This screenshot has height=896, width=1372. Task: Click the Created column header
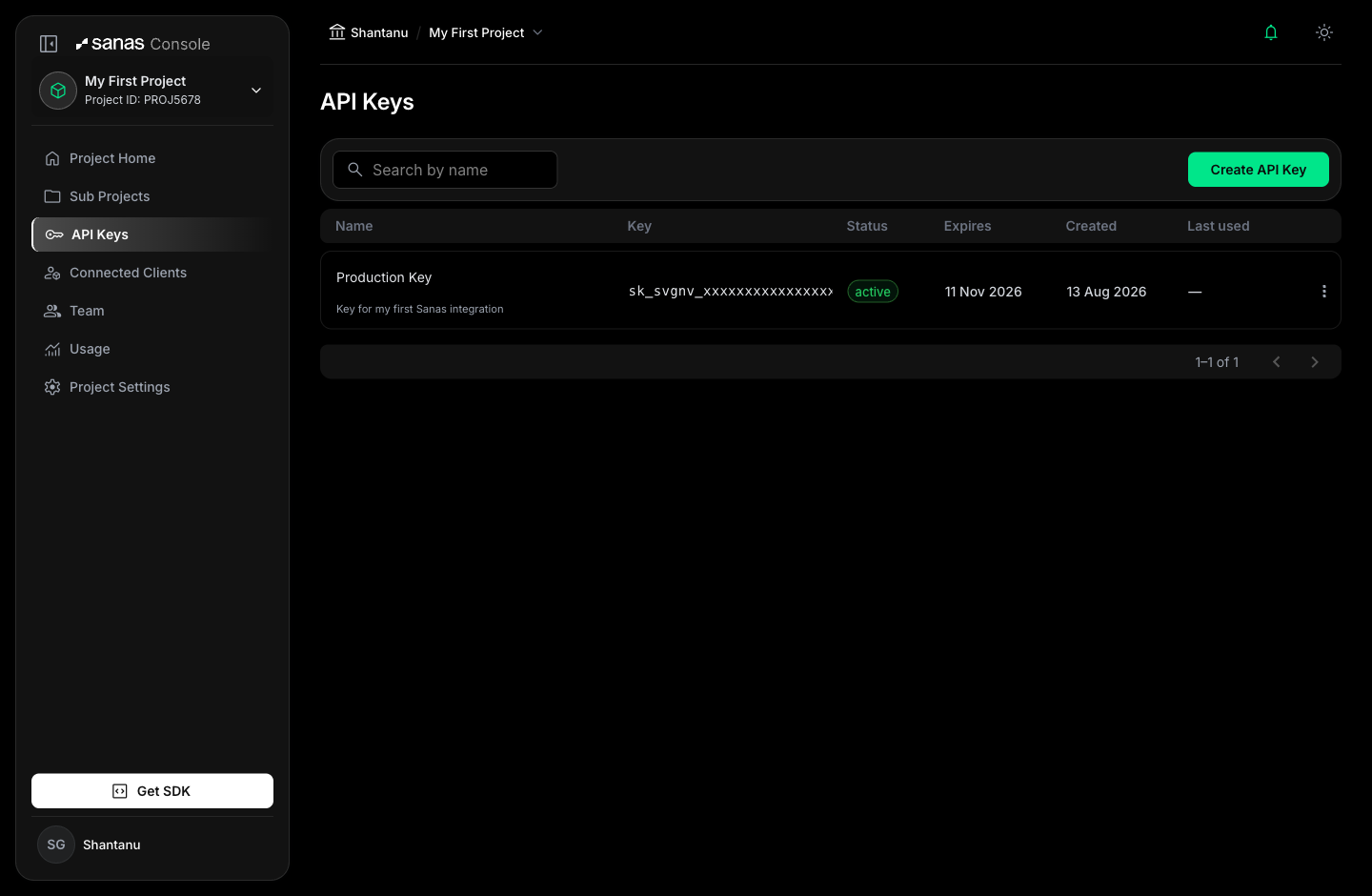tap(1091, 226)
